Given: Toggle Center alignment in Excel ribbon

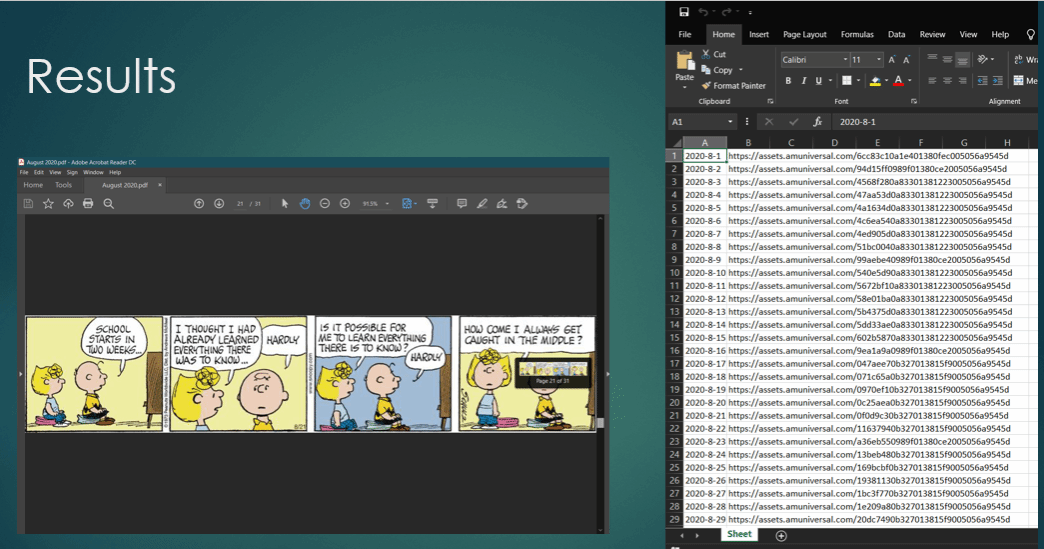Looking at the screenshot, I should (x=947, y=81).
